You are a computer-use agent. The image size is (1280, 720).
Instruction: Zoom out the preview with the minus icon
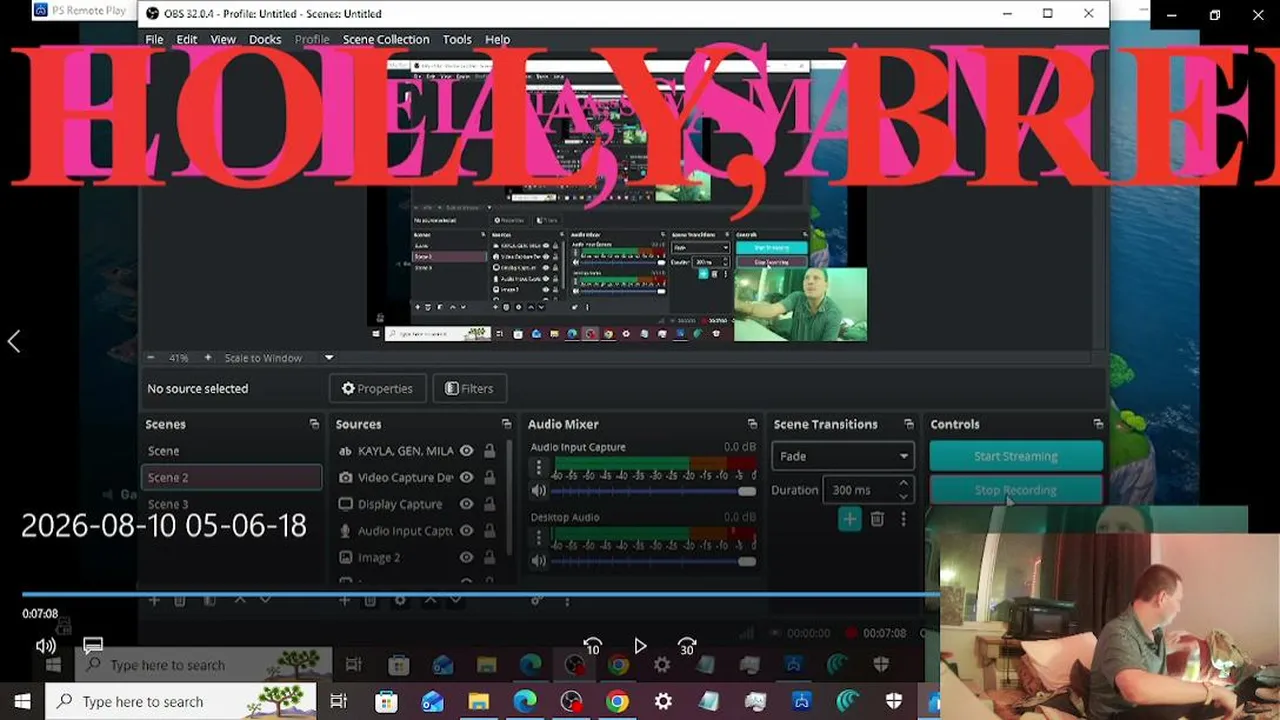click(x=151, y=357)
